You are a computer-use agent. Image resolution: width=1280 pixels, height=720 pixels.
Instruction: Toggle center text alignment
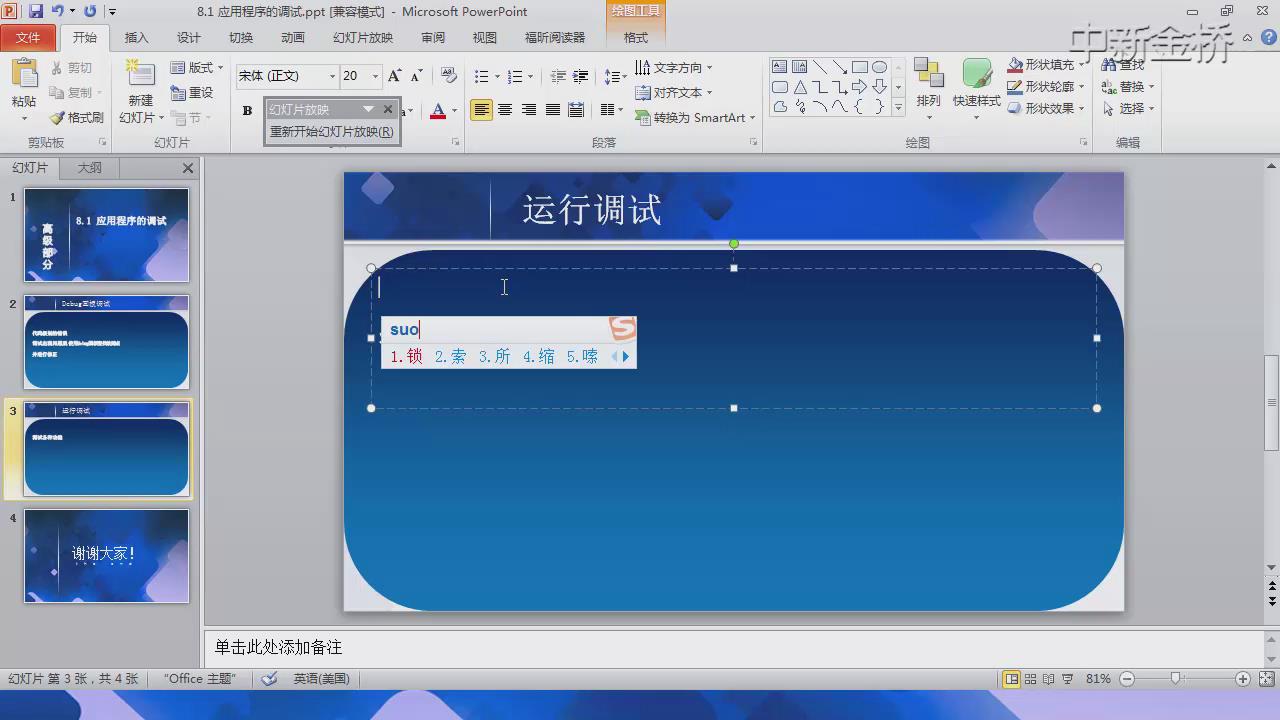pos(505,110)
